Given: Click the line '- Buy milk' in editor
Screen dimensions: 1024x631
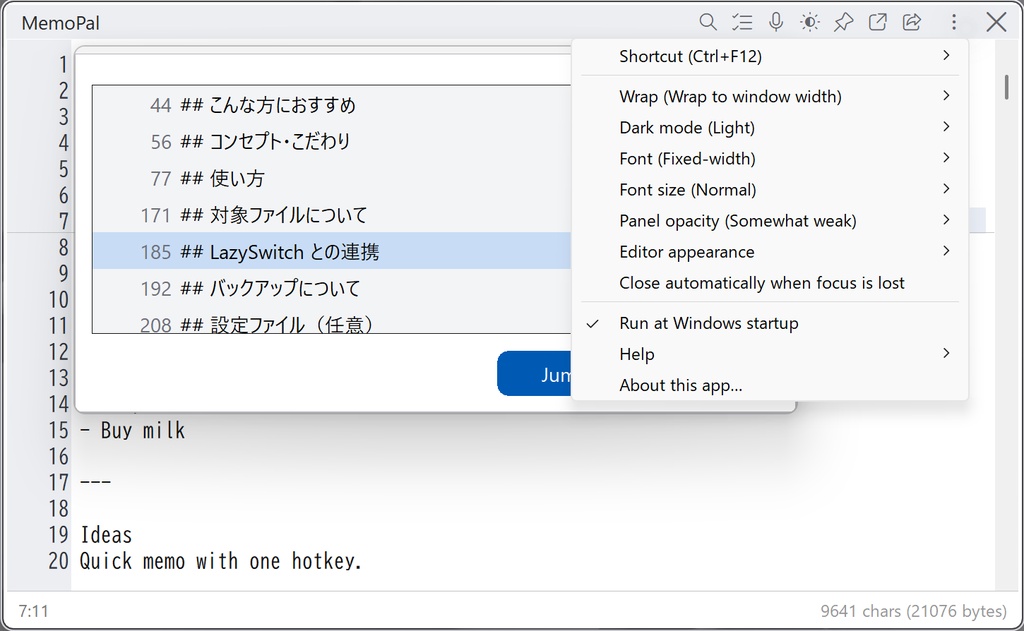Looking at the screenshot, I should (133, 430).
